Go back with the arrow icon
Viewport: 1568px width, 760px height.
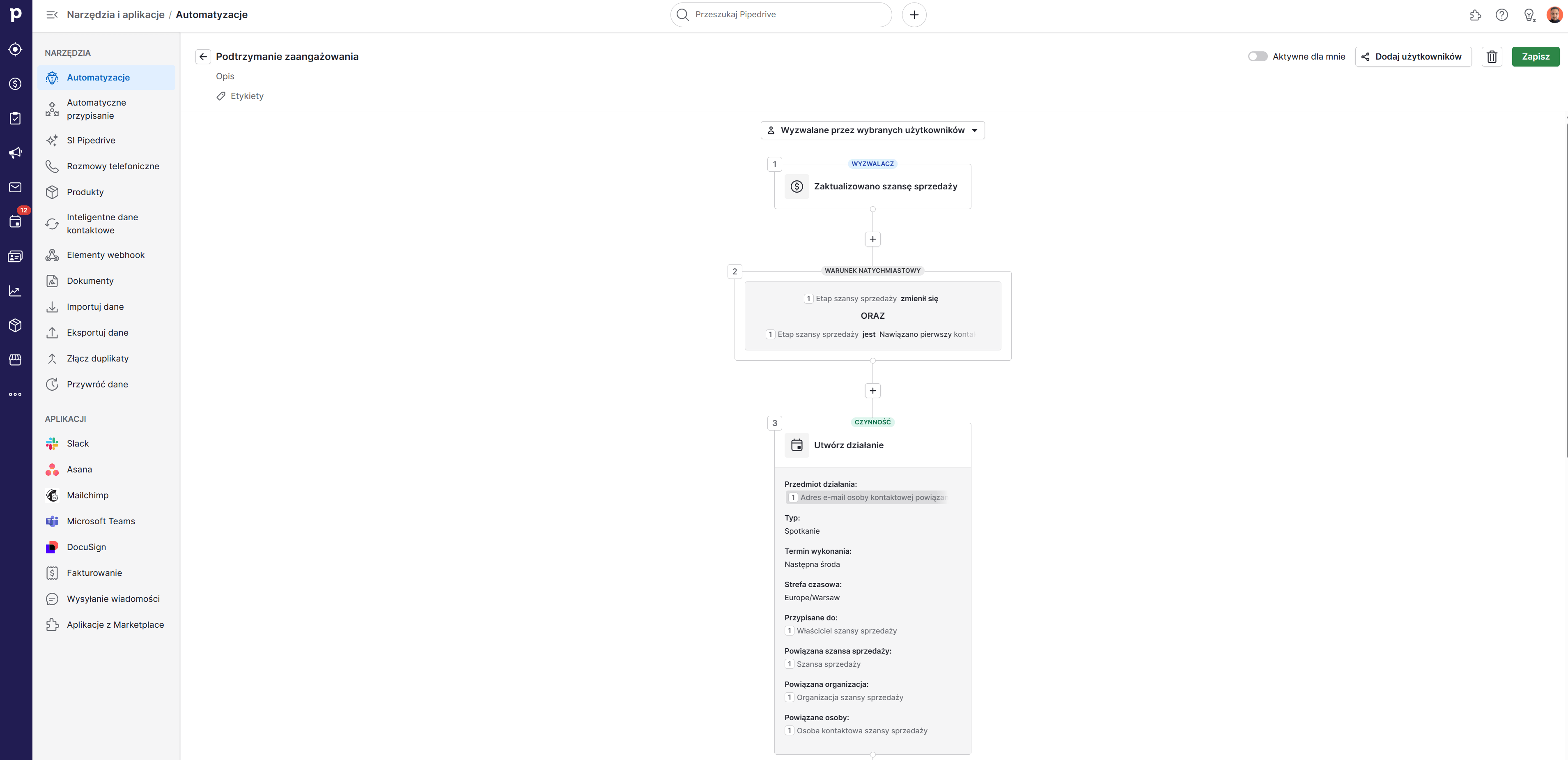click(x=203, y=57)
